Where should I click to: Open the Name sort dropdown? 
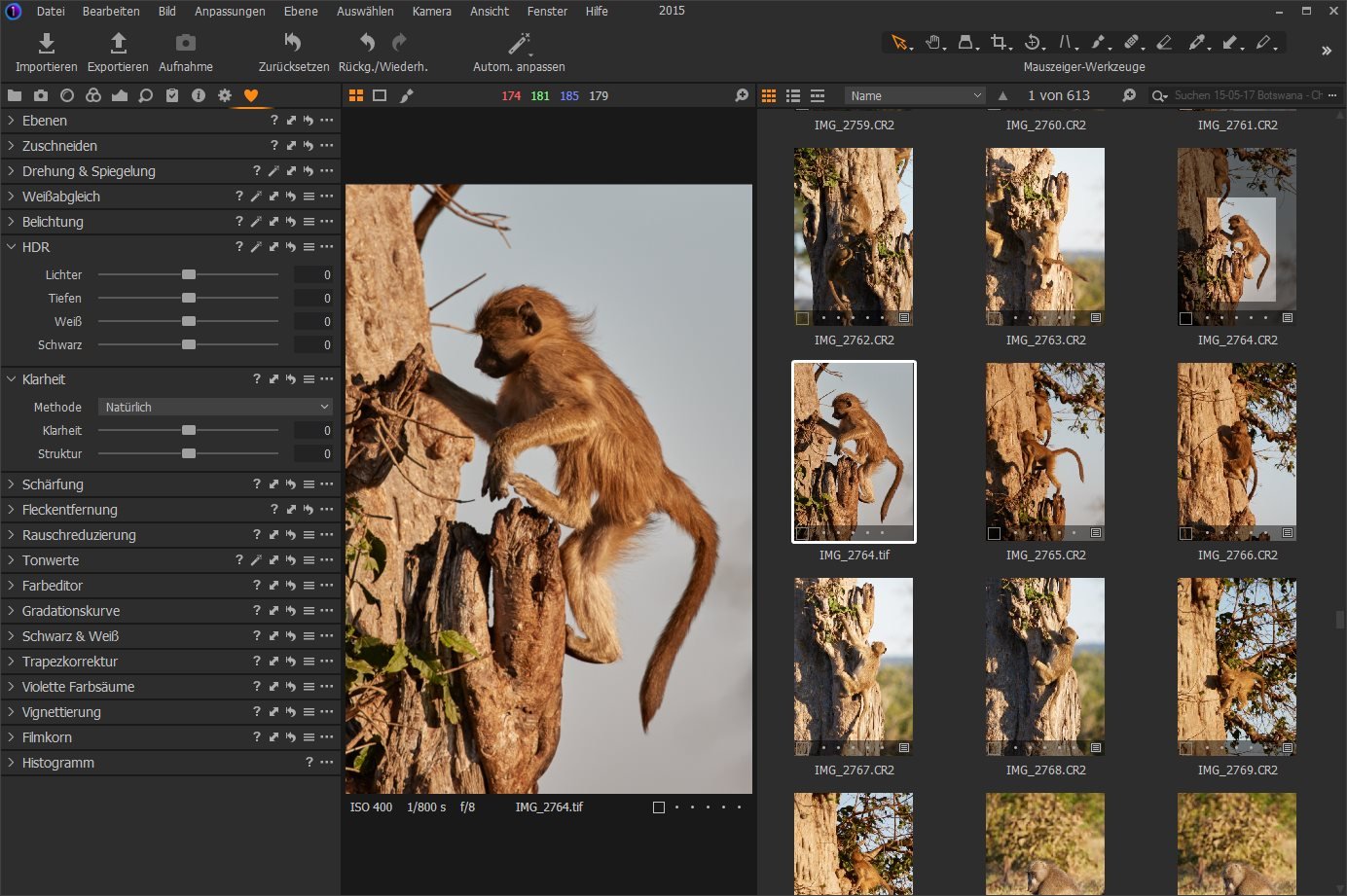click(x=916, y=95)
